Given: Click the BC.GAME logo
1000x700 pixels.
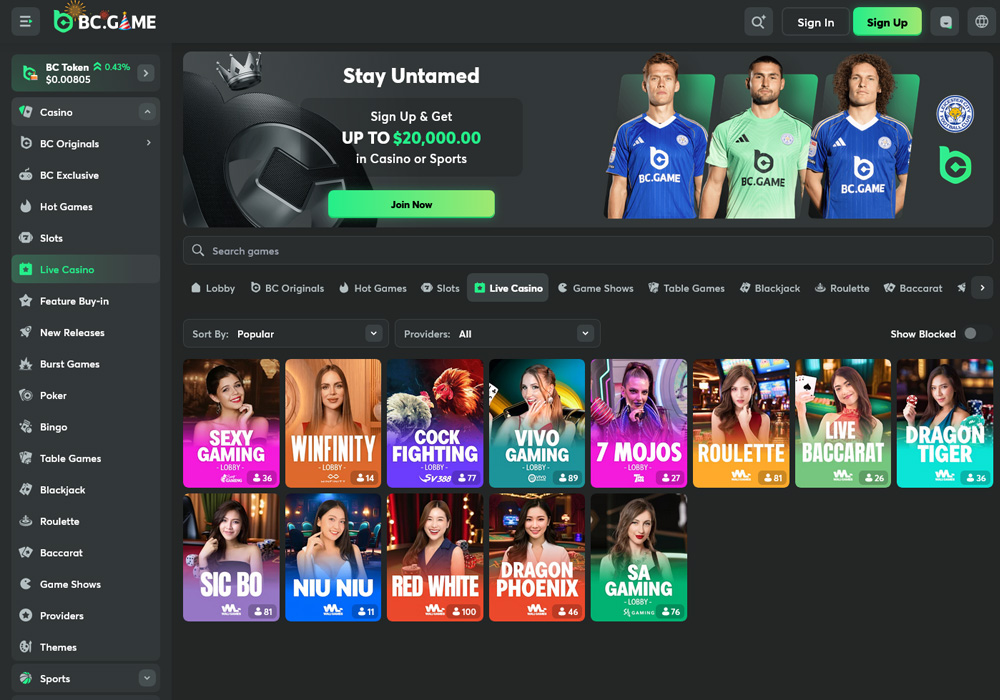Looking at the screenshot, I should tap(105, 22).
